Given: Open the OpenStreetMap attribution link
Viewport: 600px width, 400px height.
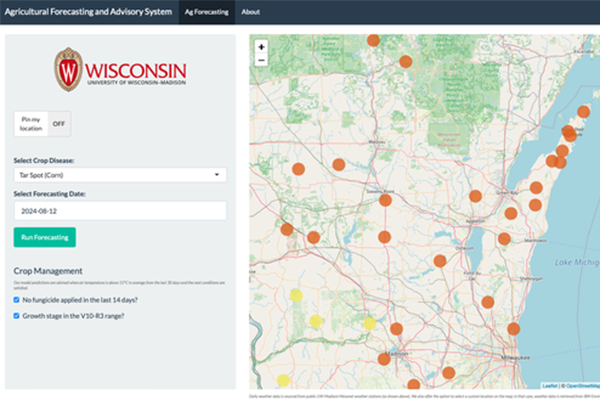Looking at the screenshot, I should pyautogui.click(x=582, y=385).
